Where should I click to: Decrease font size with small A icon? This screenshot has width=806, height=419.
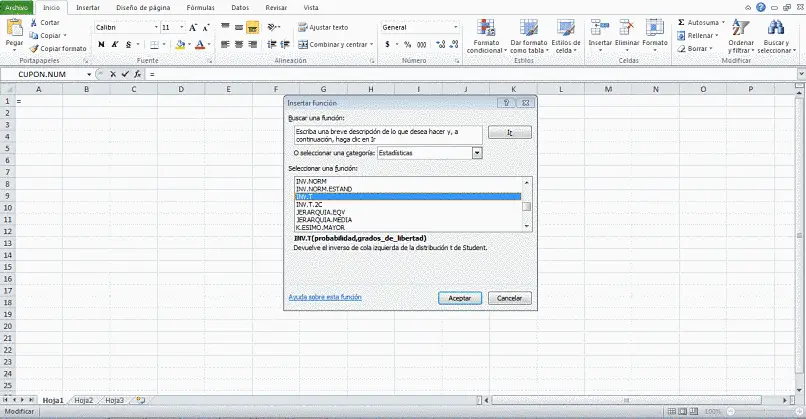pos(206,28)
